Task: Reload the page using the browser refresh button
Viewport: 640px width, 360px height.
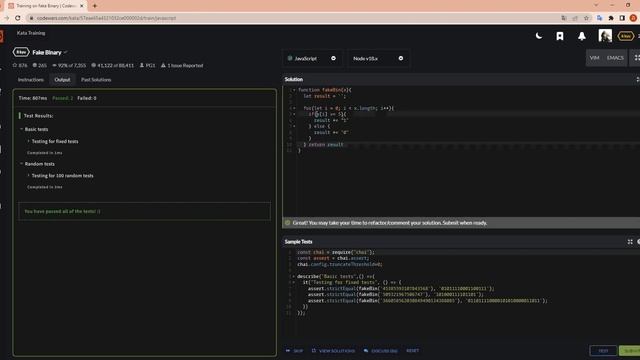Action: [x=18, y=18]
